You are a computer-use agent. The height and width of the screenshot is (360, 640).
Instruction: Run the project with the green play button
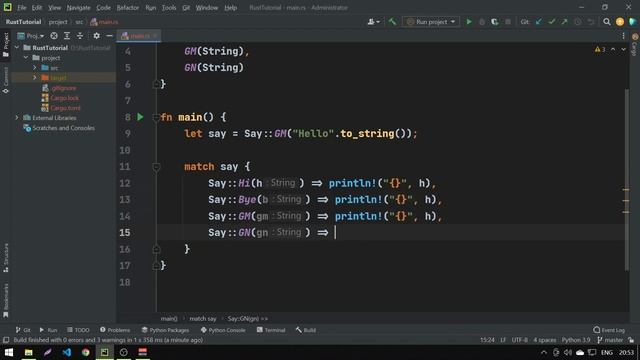(469, 22)
